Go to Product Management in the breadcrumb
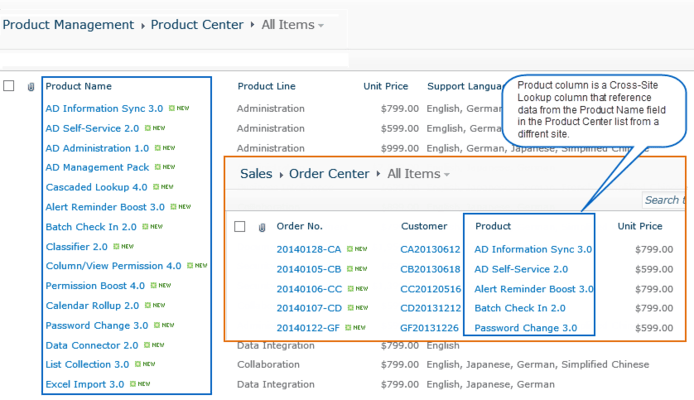694x400 pixels. pos(68,24)
